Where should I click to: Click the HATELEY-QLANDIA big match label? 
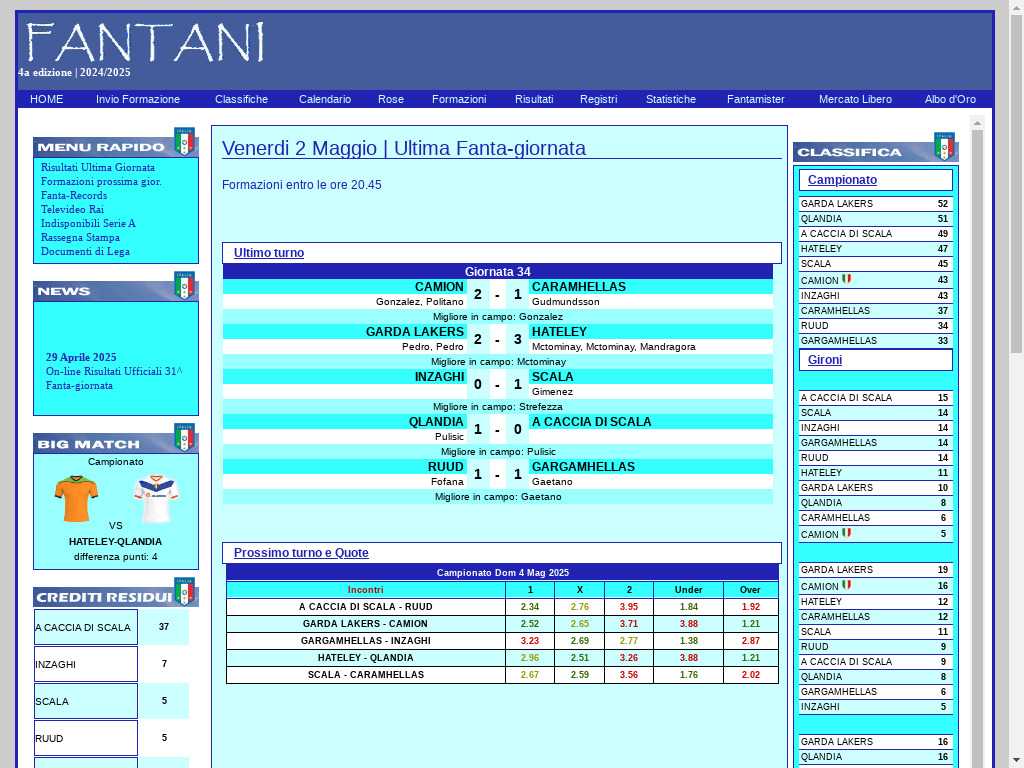pyautogui.click(x=116, y=541)
